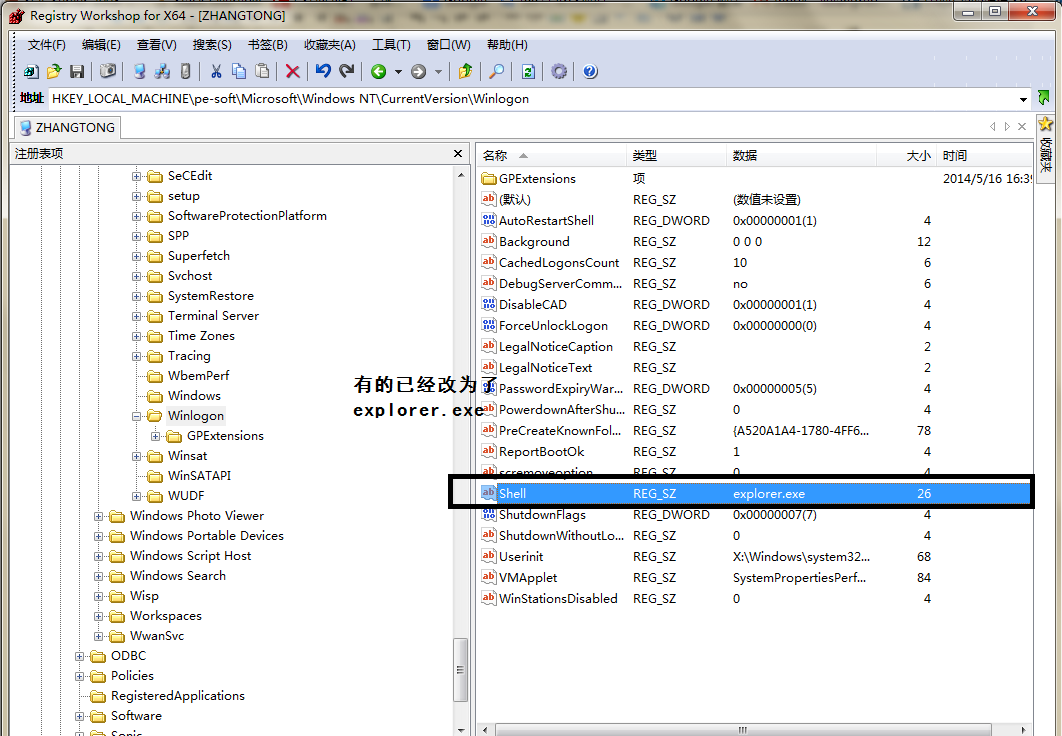This screenshot has width=1062, height=736.
Task: Expand the Time Zones tree node
Action: click(x=136, y=336)
